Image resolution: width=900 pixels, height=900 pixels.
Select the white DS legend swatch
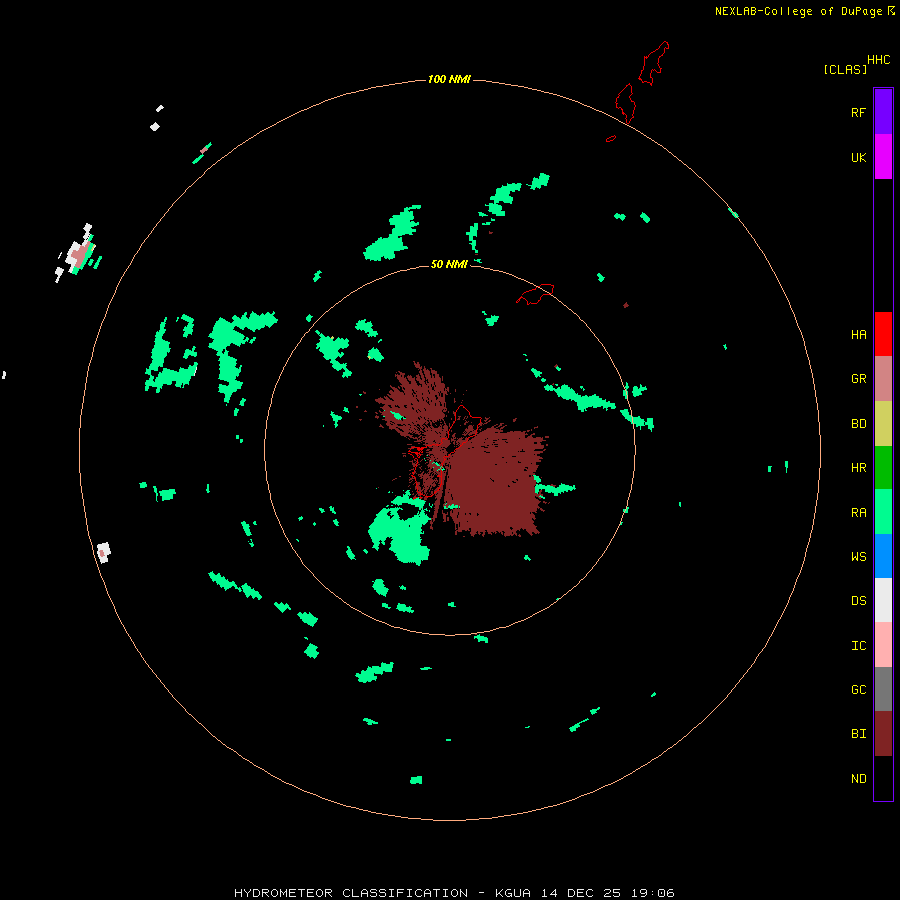click(x=883, y=600)
